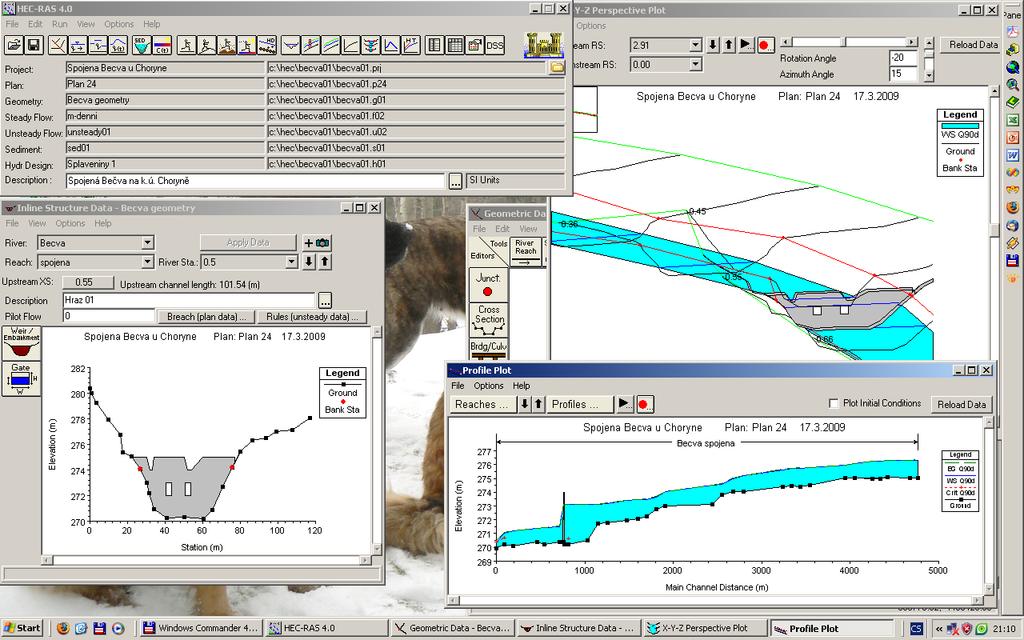Viewport: 1024px width, 640px height.
Task: Switch to Windows Commander in the taskbar
Action: point(200,628)
